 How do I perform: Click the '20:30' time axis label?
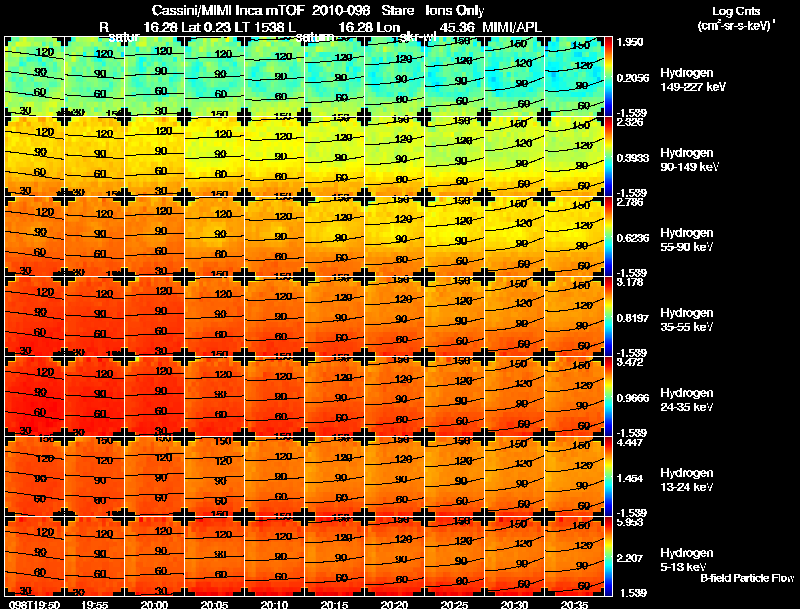pos(514,604)
